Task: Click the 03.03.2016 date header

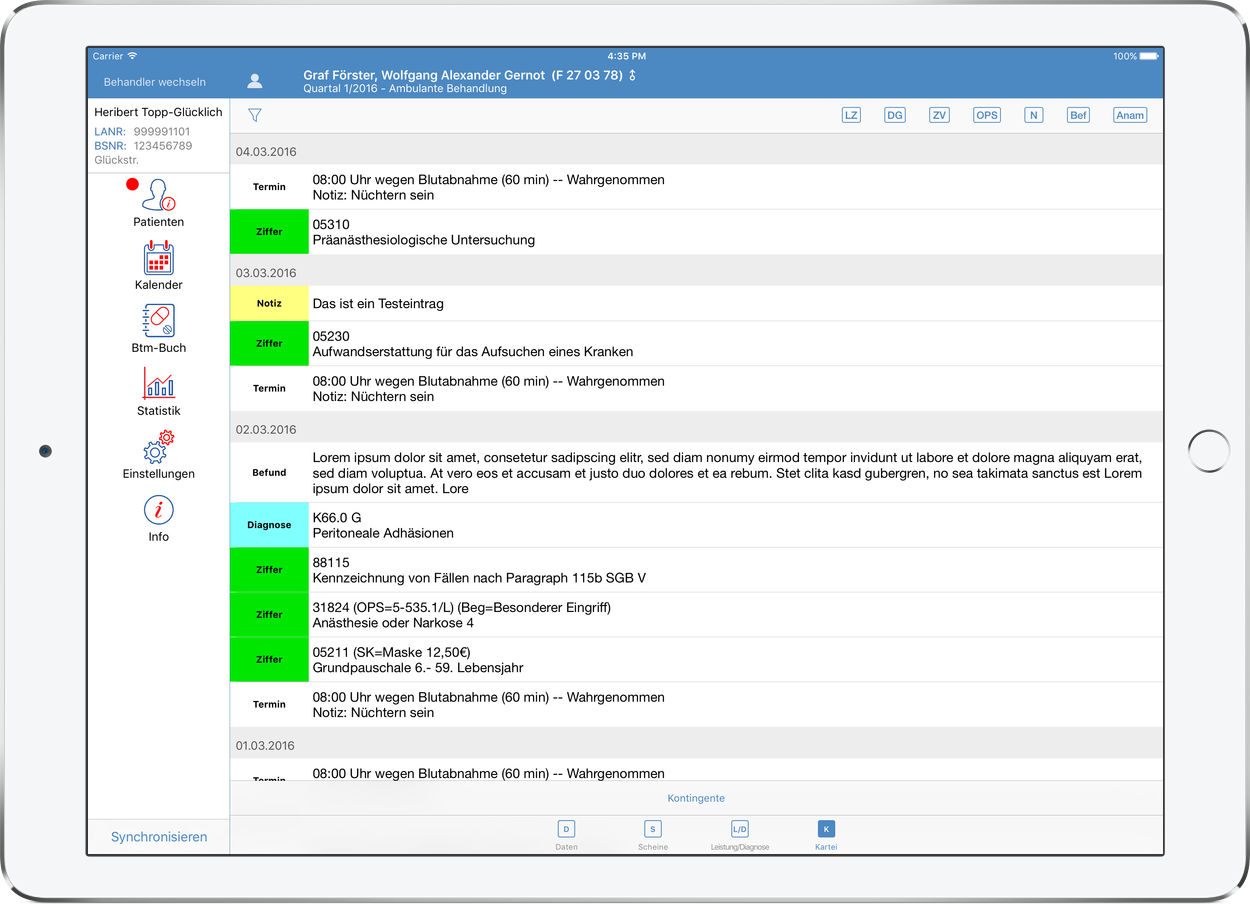Action: pos(696,273)
